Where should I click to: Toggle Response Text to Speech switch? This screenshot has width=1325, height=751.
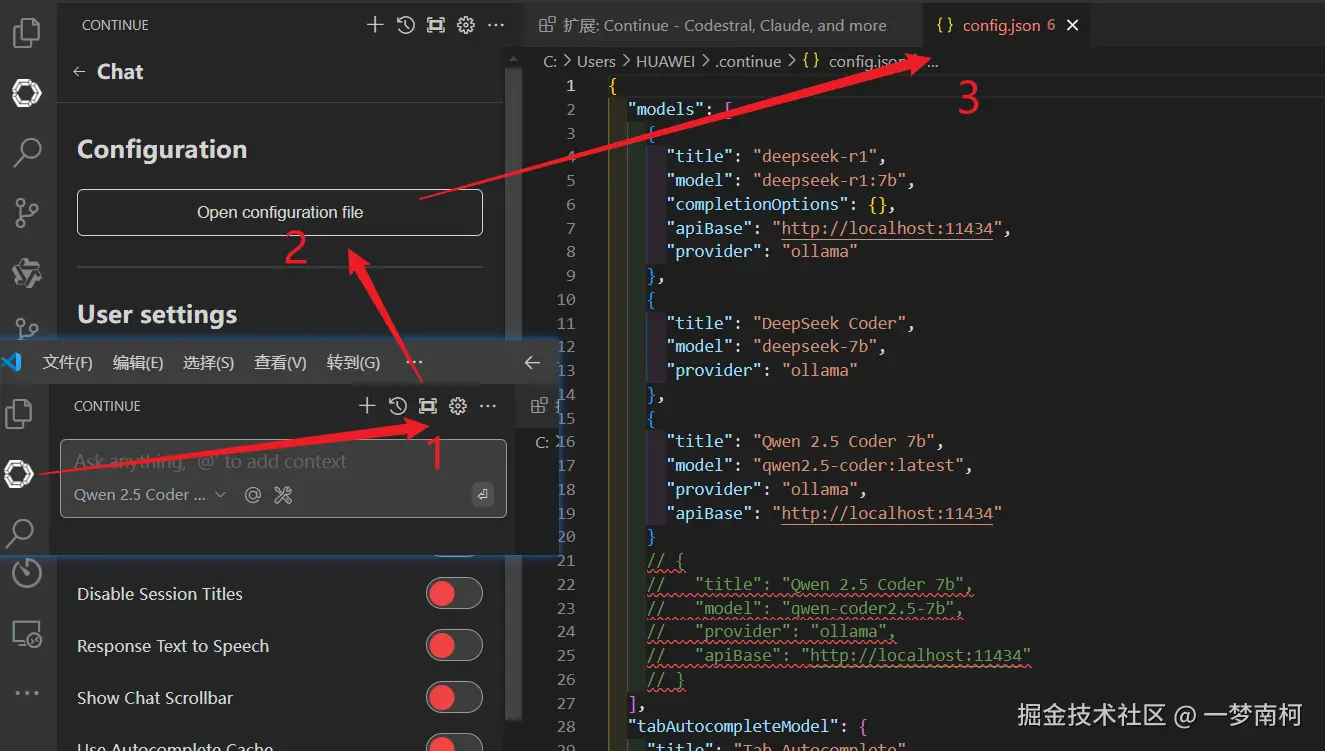454,645
